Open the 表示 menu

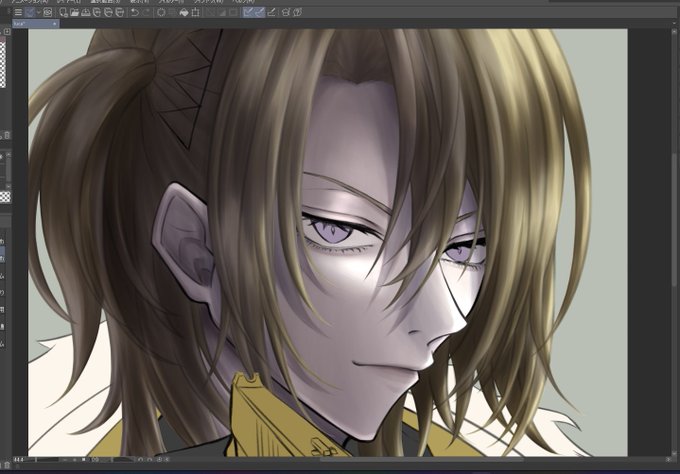139,2
